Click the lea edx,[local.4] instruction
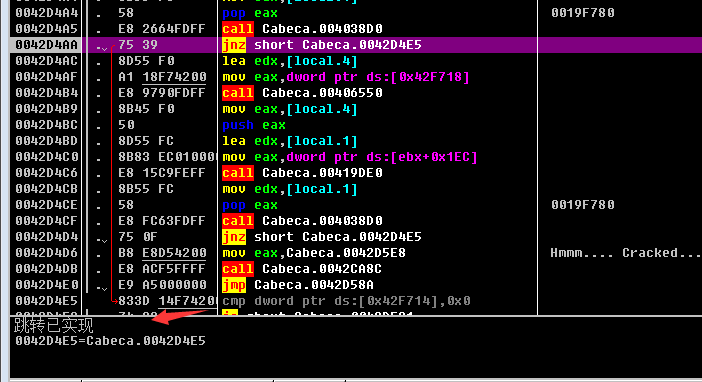702x382 pixels. pos(290,61)
